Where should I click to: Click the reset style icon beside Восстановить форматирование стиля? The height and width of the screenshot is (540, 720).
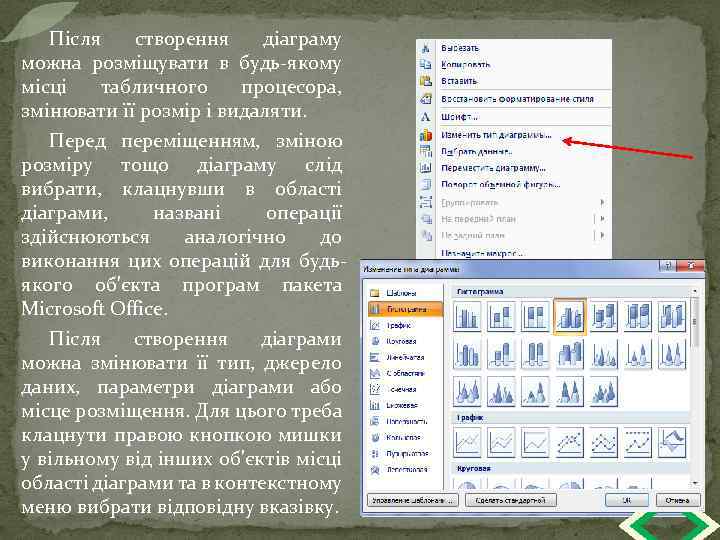tap(426, 99)
